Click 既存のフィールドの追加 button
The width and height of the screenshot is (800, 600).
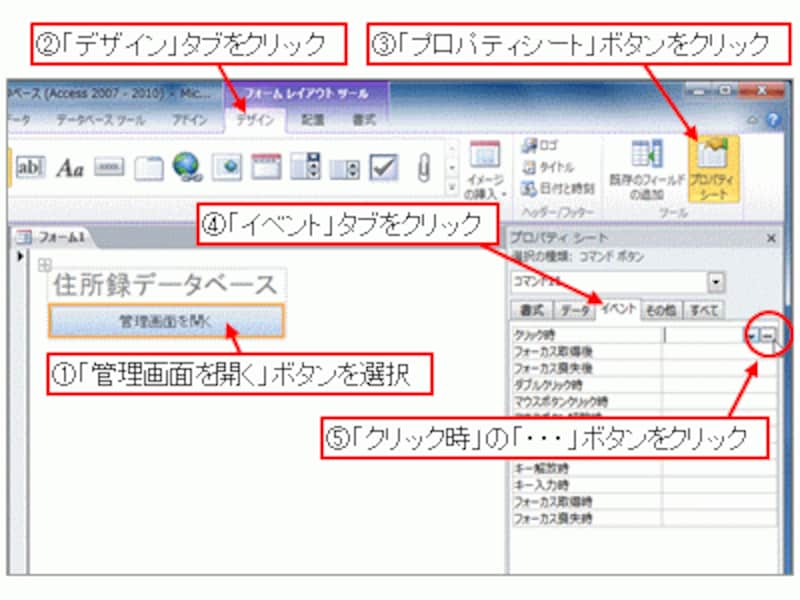646,171
